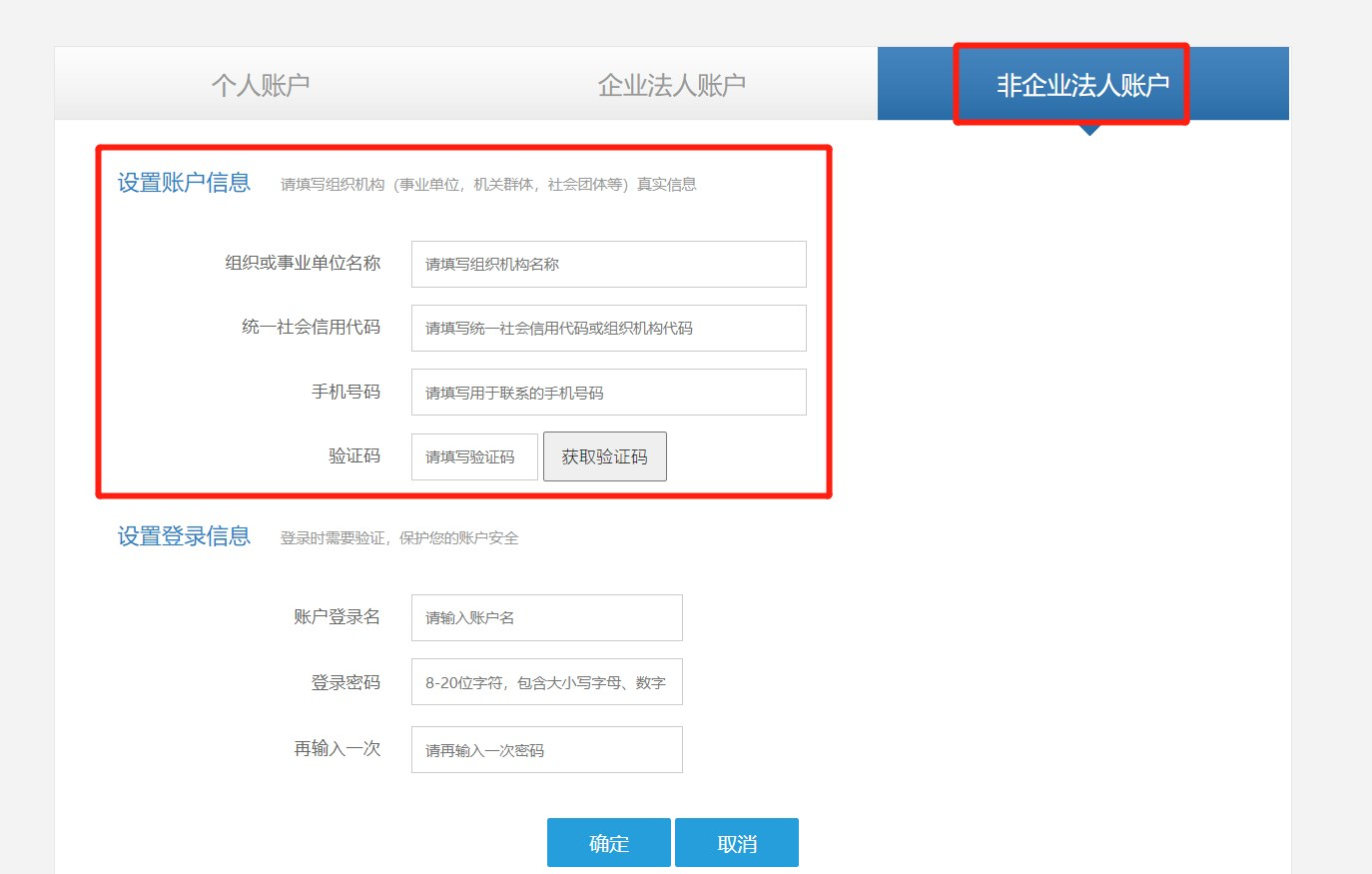
Task: Switch to the 个人账户 tab
Action: pyautogui.click(x=261, y=85)
